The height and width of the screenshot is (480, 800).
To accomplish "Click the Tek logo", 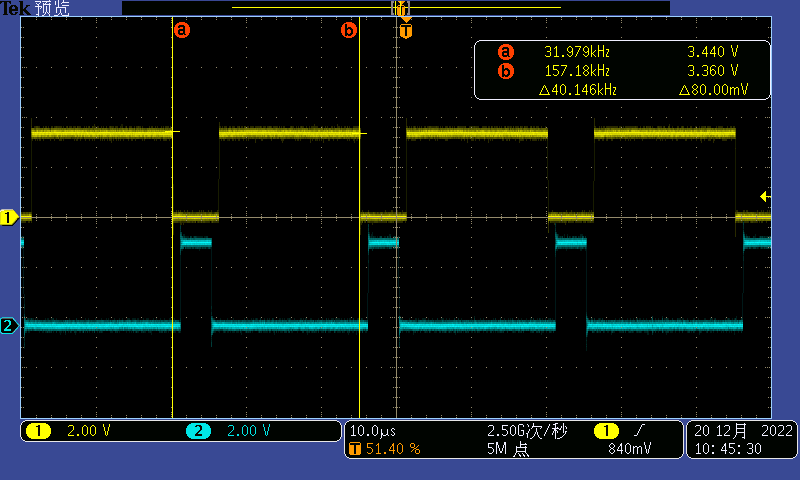I will [15, 8].
